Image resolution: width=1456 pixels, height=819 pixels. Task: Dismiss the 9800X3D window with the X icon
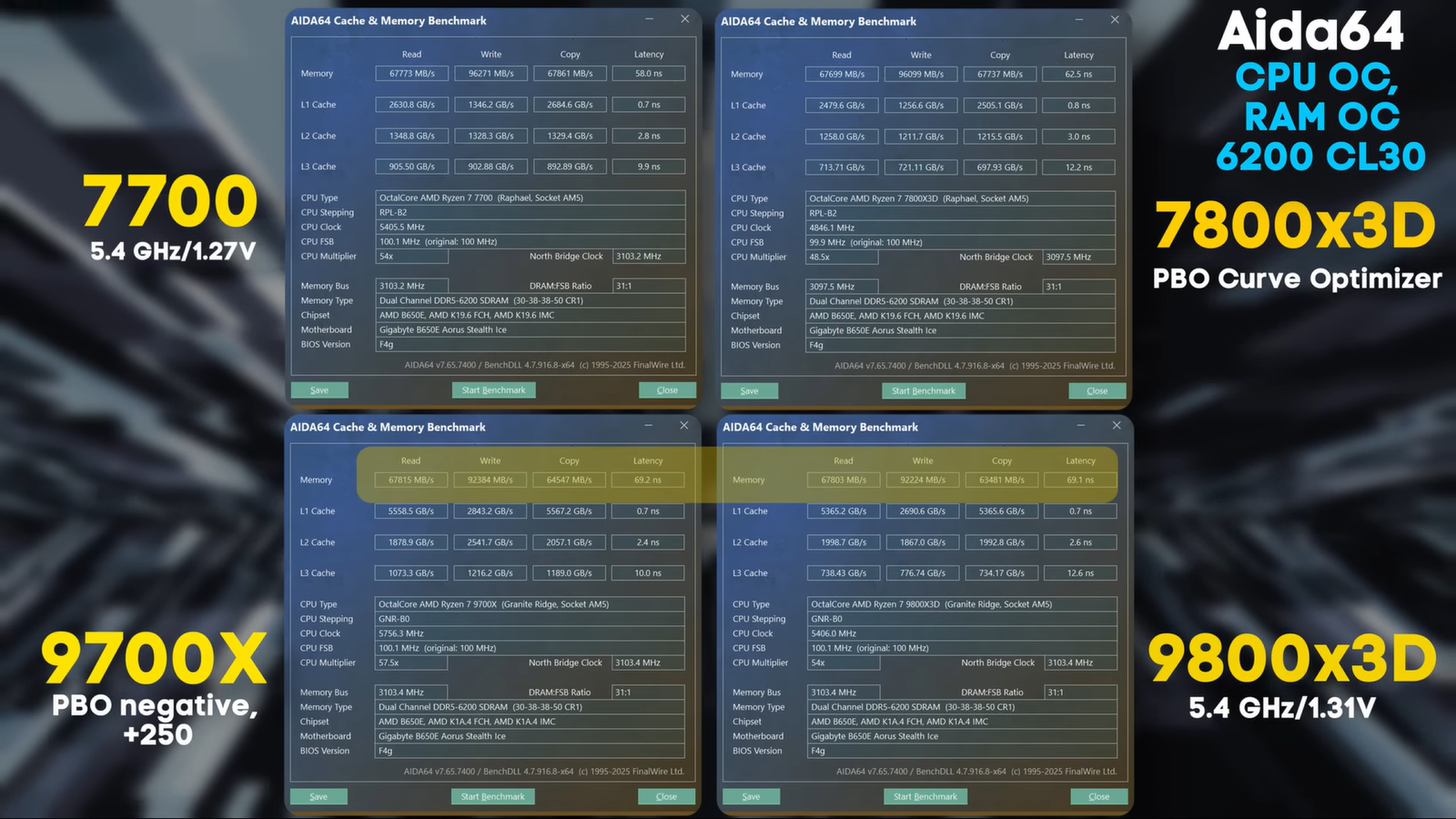click(x=1116, y=425)
